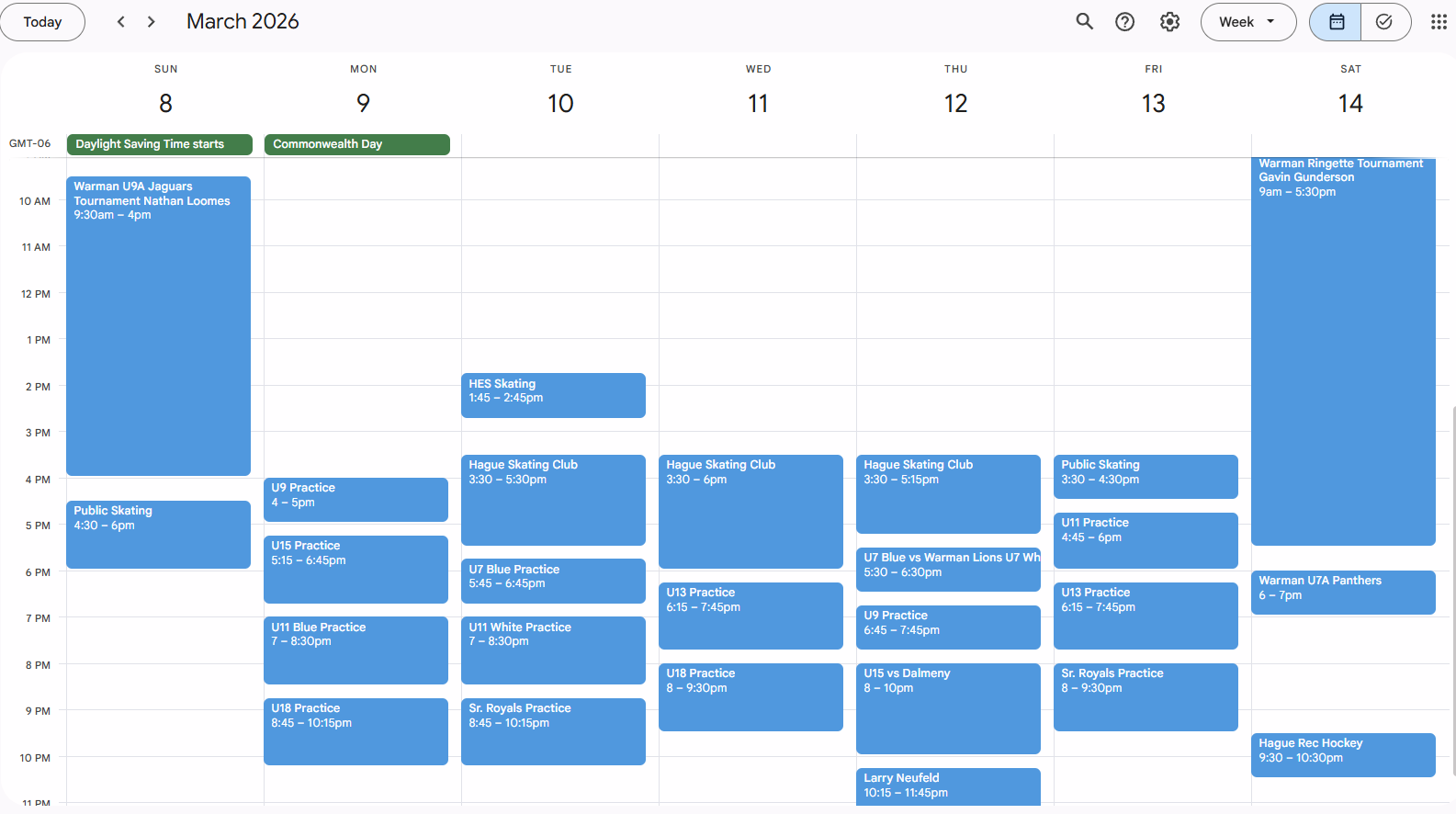Viewport: 1456px width, 814px height.
Task: Select Tuesday 10 date header
Action: pyautogui.click(x=560, y=103)
